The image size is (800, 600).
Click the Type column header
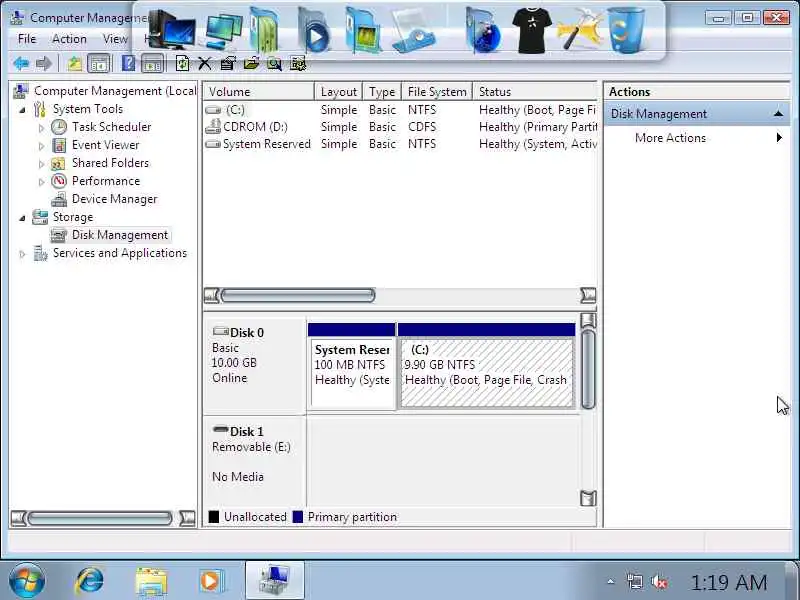pyautogui.click(x=382, y=92)
